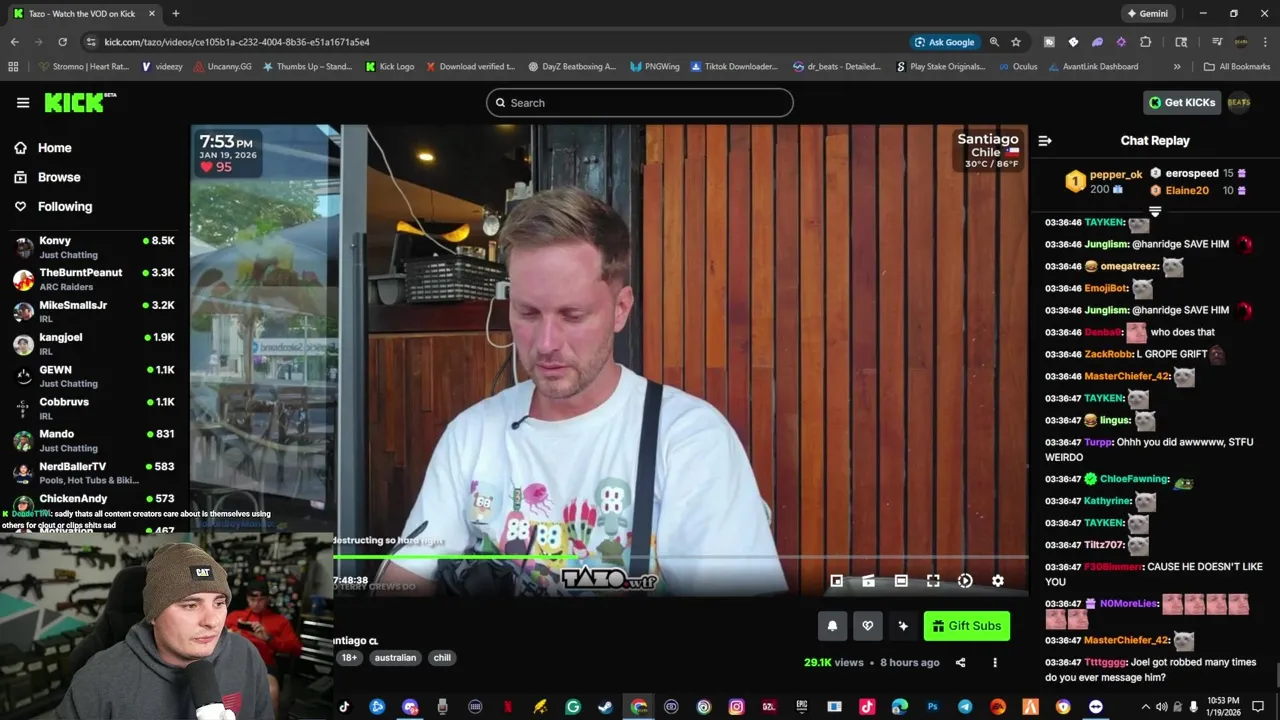Open Chrome media controls icon
Viewport: 1280px width, 720px height.
tap(1217, 42)
